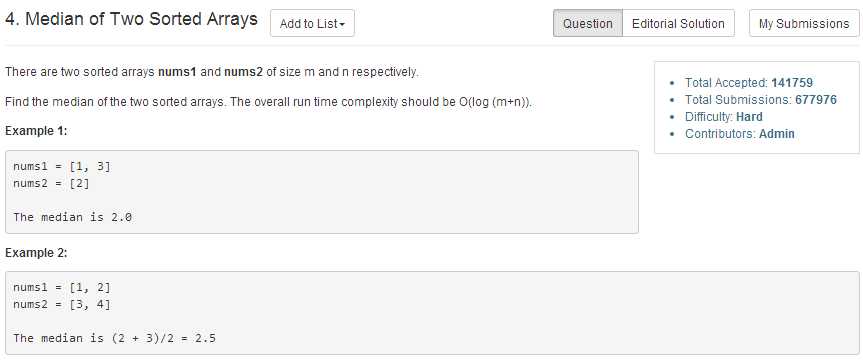863x362 pixels.
Task: Click the Total Submissions count 677976
Action: [x=816, y=100]
